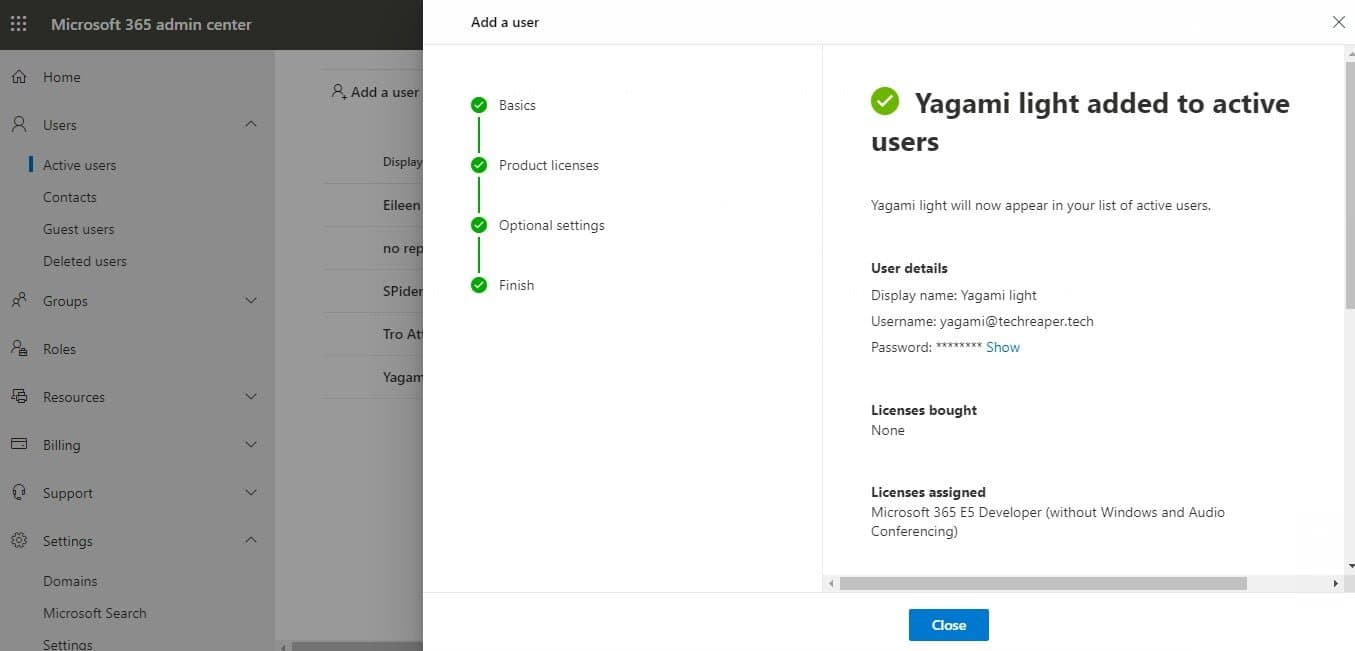Collapse the Users section chevron

pyautogui.click(x=251, y=125)
